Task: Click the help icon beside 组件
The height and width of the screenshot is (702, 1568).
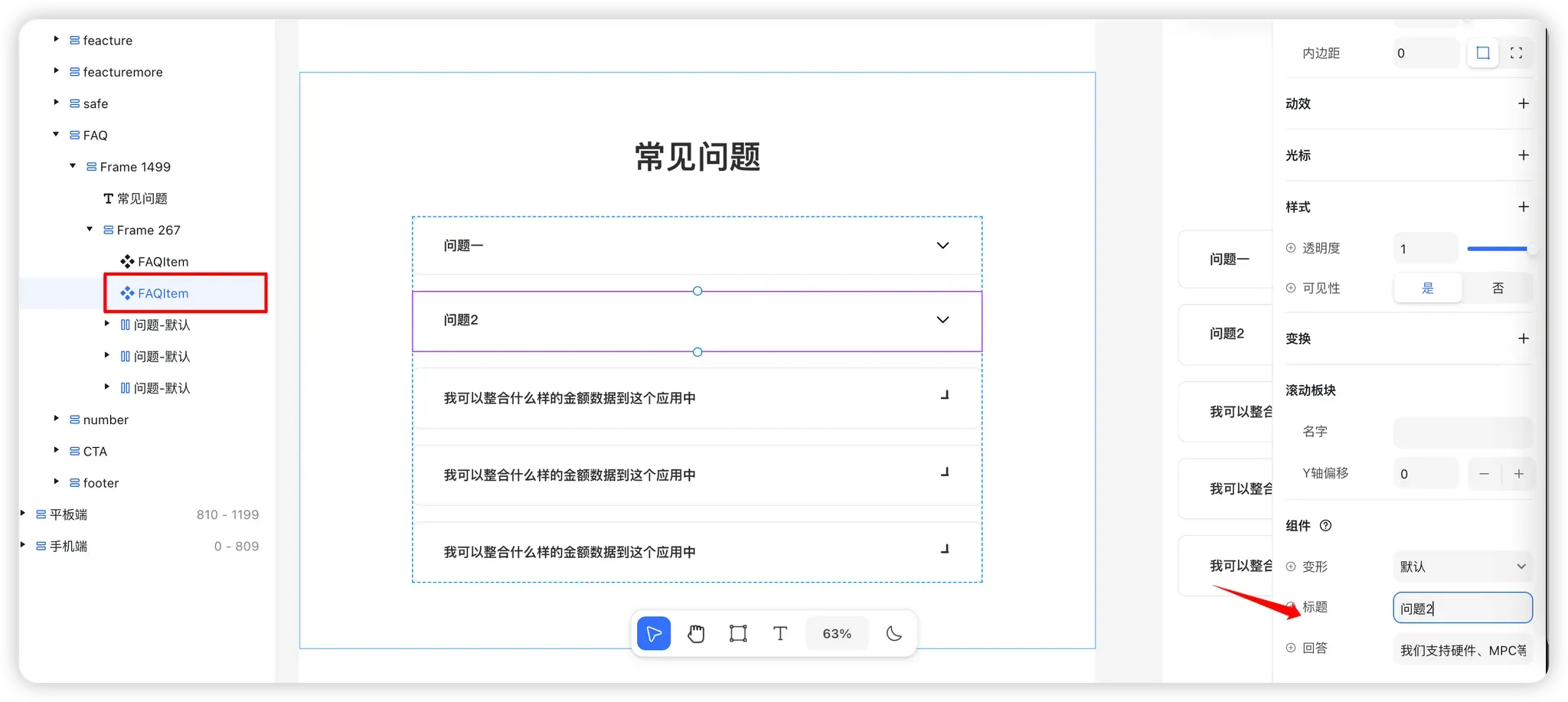Action: click(x=1326, y=525)
